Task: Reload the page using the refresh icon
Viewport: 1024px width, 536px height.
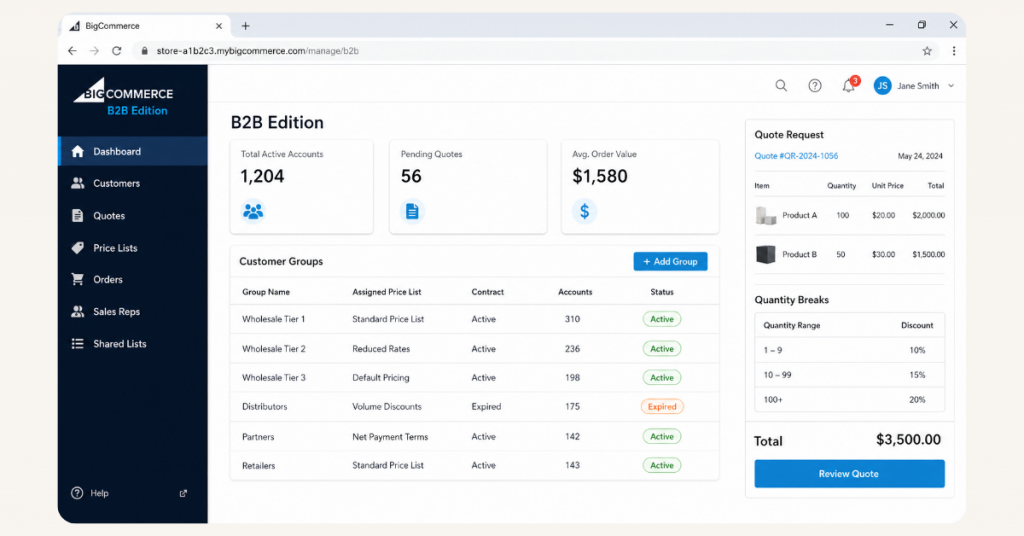Action: (x=117, y=51)
